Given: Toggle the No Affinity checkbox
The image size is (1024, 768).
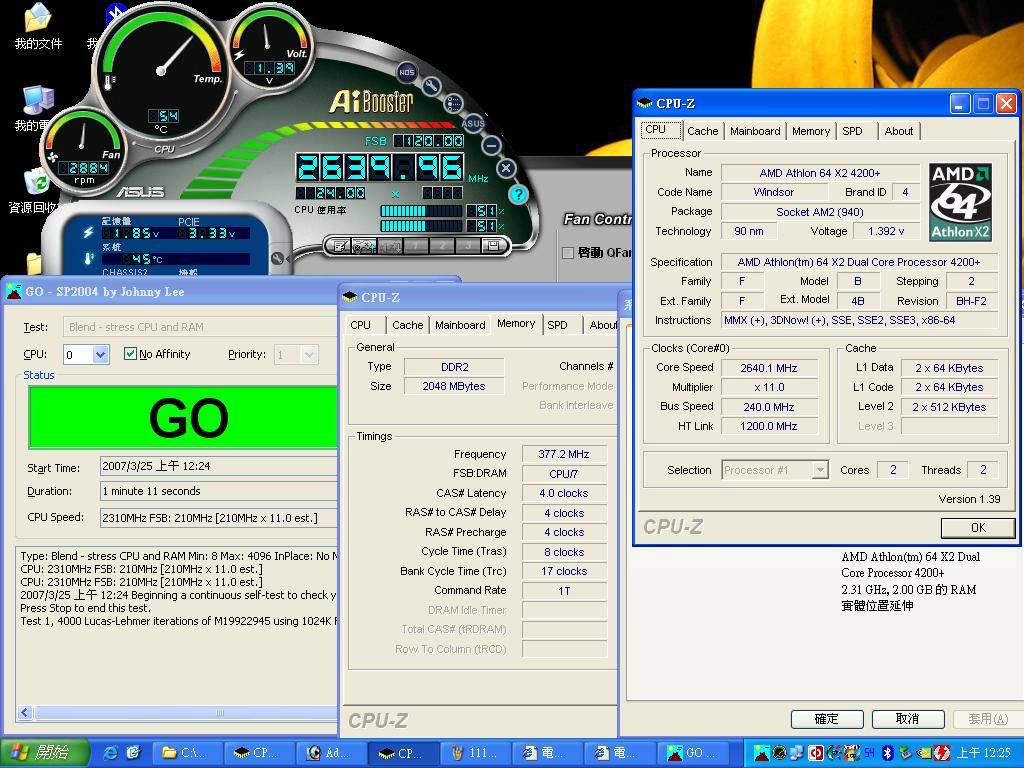Looking at the screenshot, I should coord(130,354).
